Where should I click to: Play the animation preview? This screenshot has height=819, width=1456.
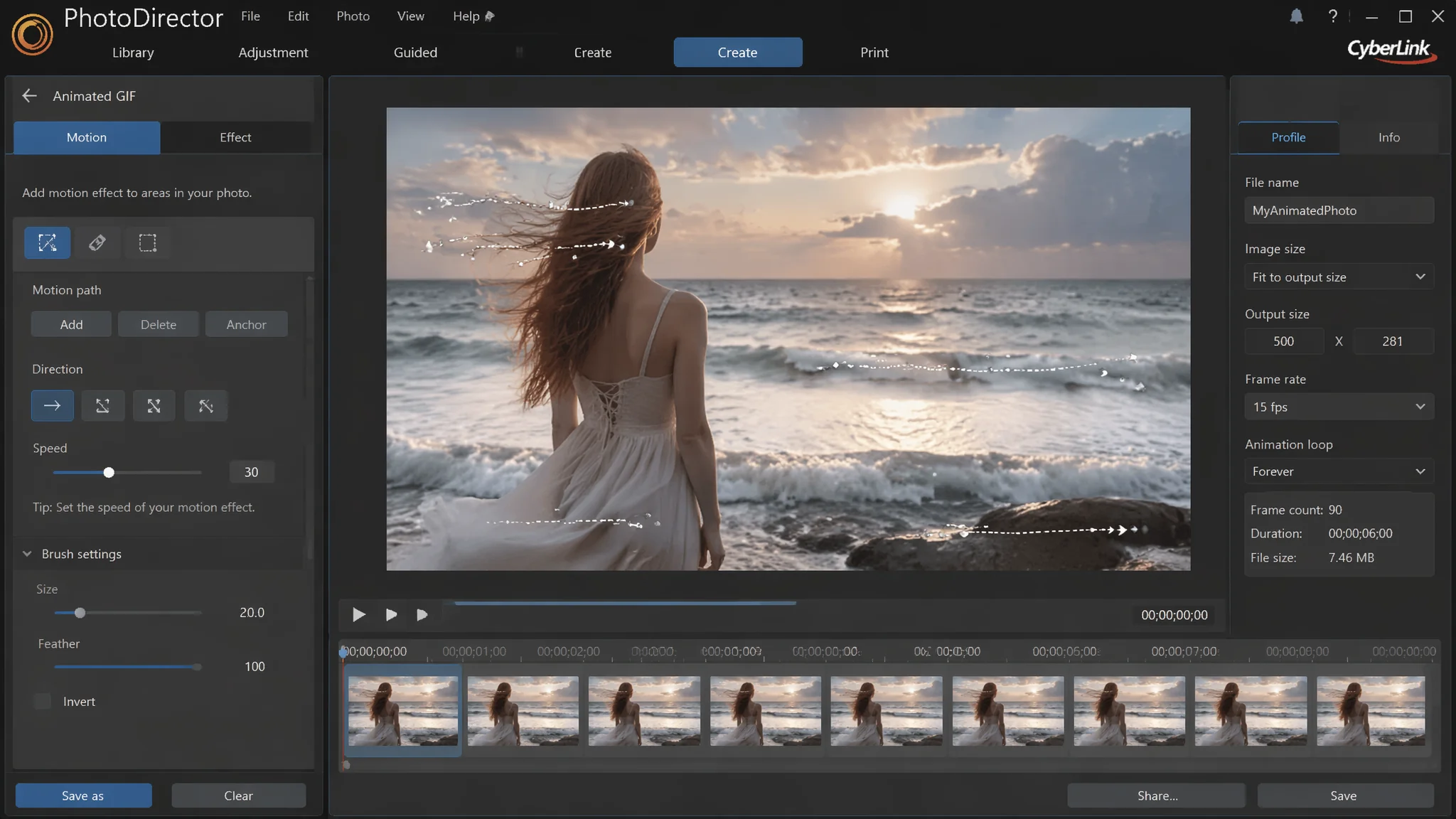[x=359, y=614]
